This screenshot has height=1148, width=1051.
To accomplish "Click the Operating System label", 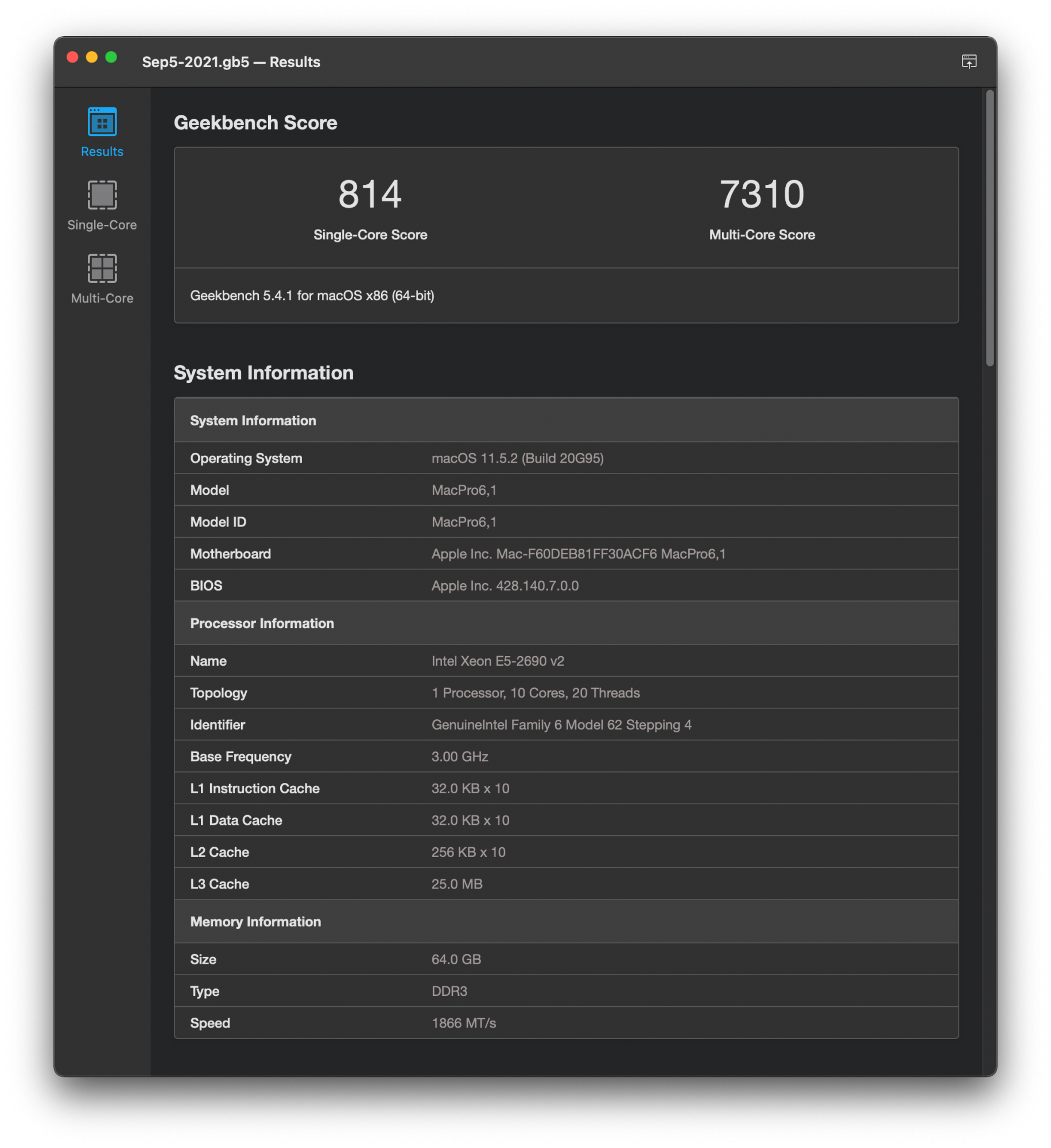I will tap(246, 459).
